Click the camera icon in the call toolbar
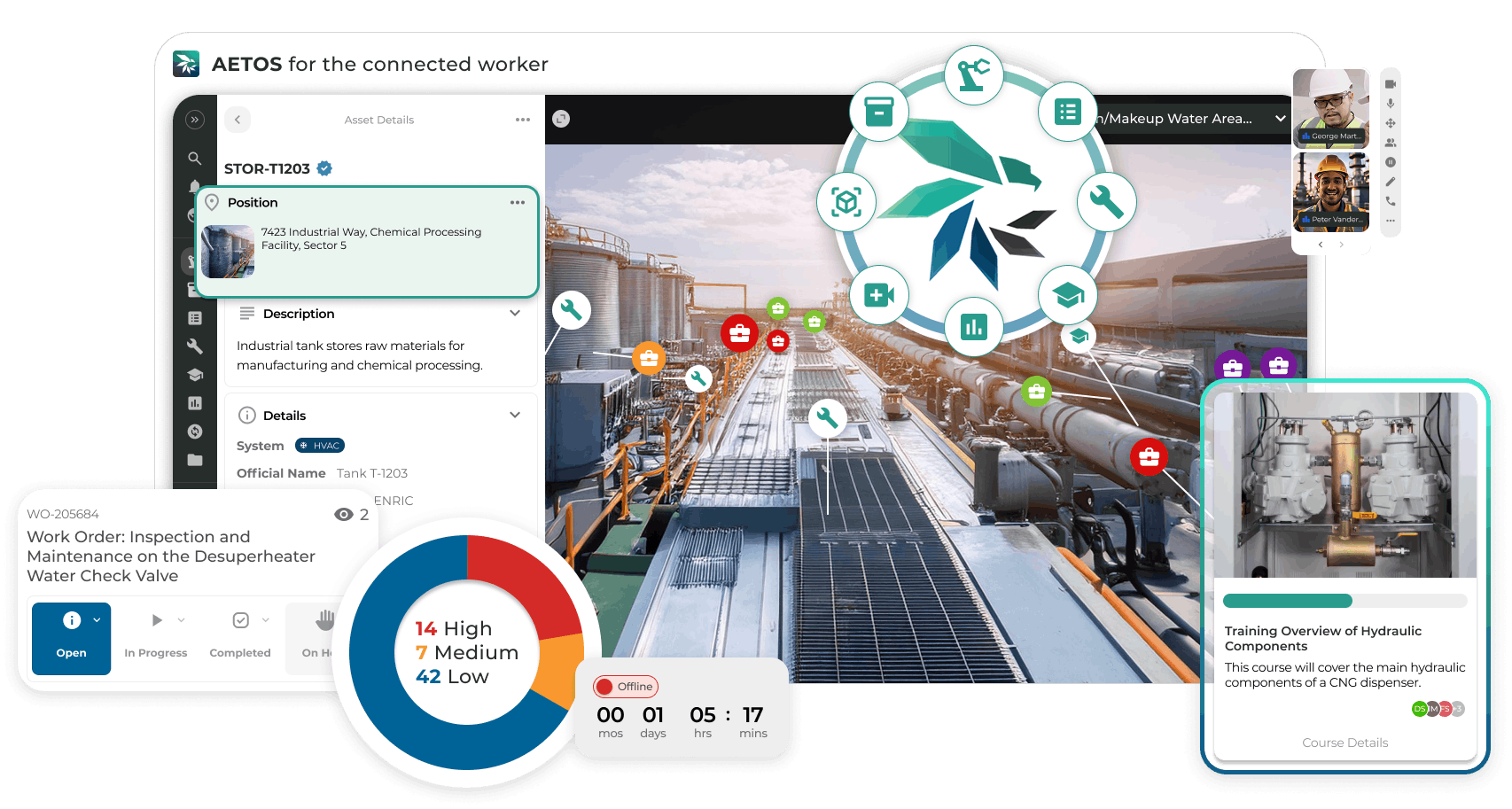Image resolution: width=1512 pixels, height=809 pixels. (x=1391, y=84)
